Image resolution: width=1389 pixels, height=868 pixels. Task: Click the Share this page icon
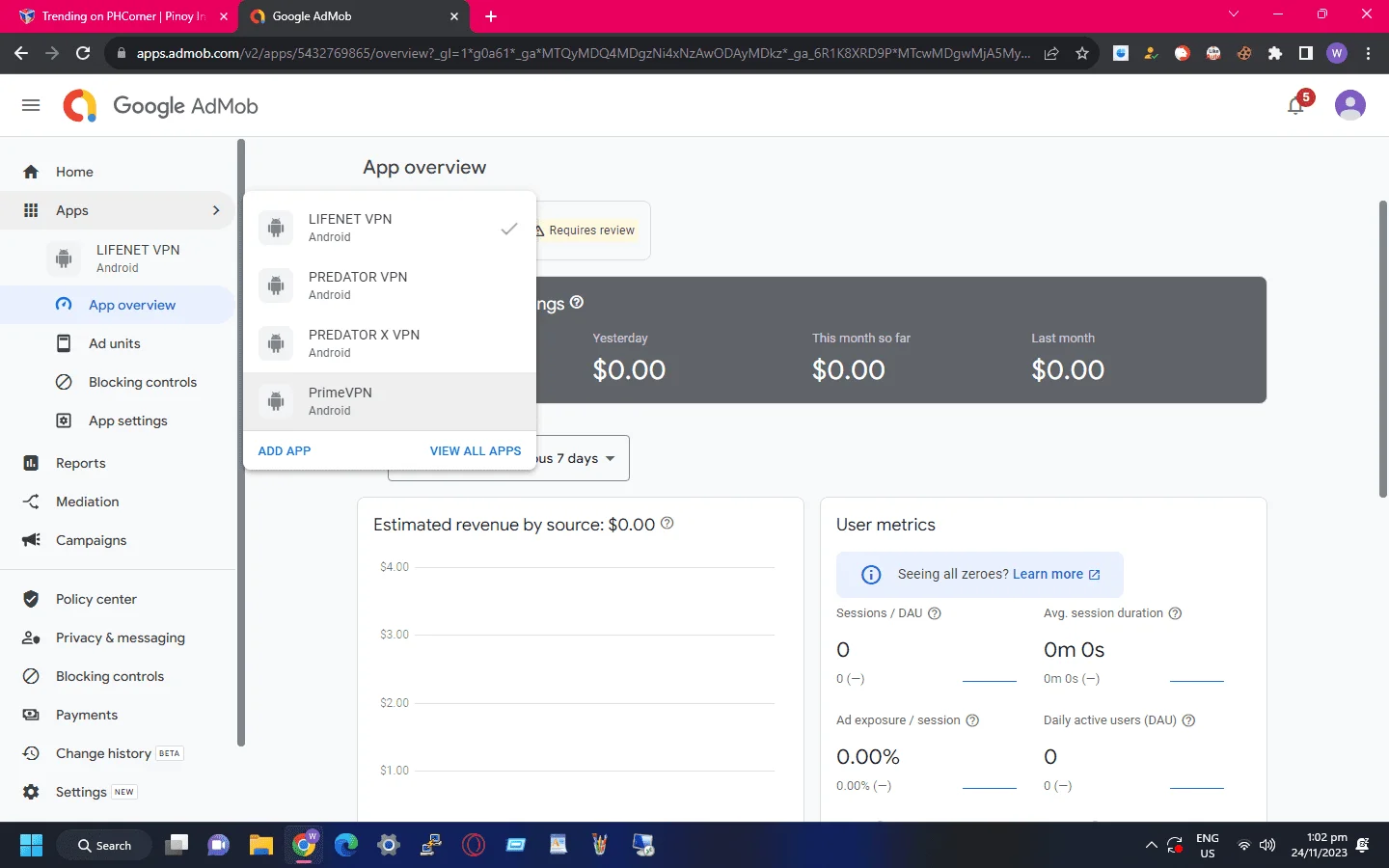tap(1051, 53)
